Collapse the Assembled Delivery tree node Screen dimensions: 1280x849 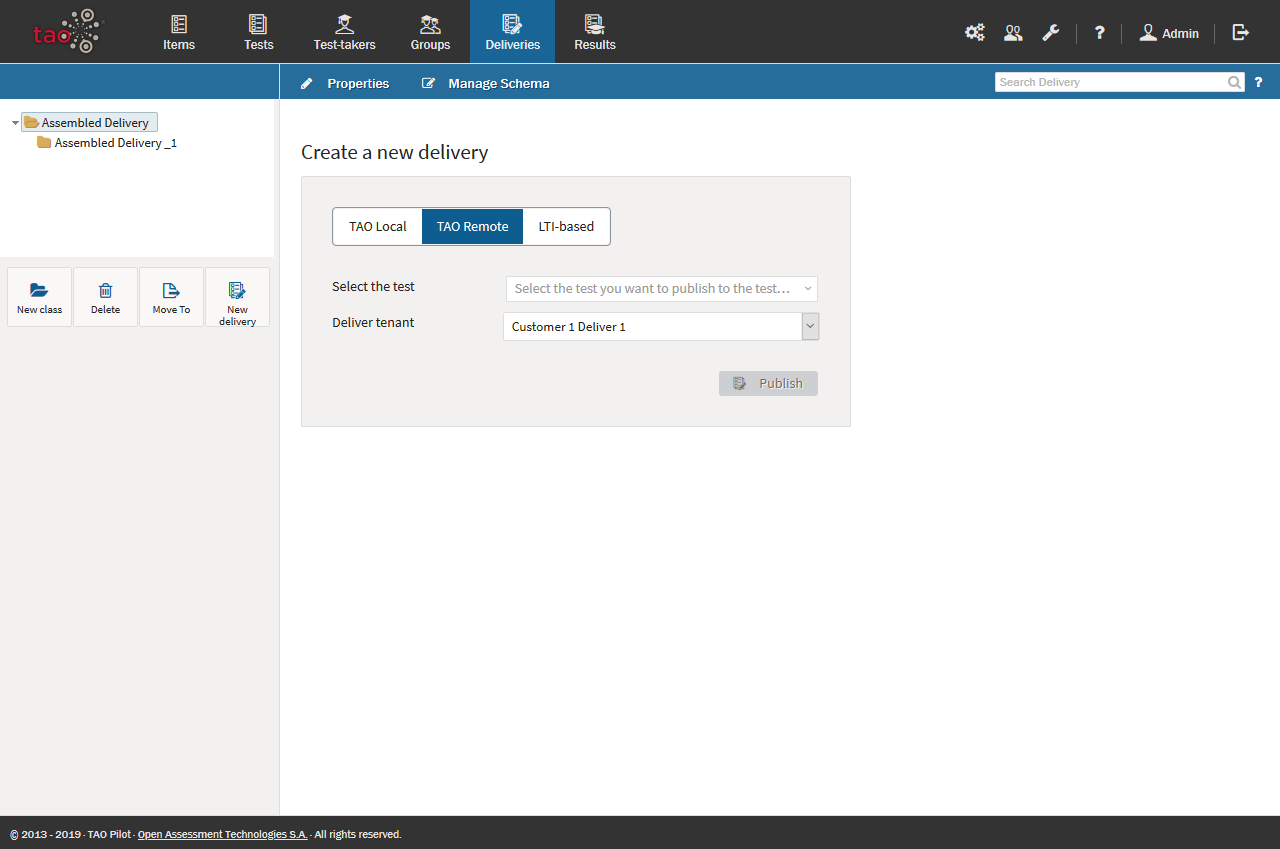tap(15, 123)
